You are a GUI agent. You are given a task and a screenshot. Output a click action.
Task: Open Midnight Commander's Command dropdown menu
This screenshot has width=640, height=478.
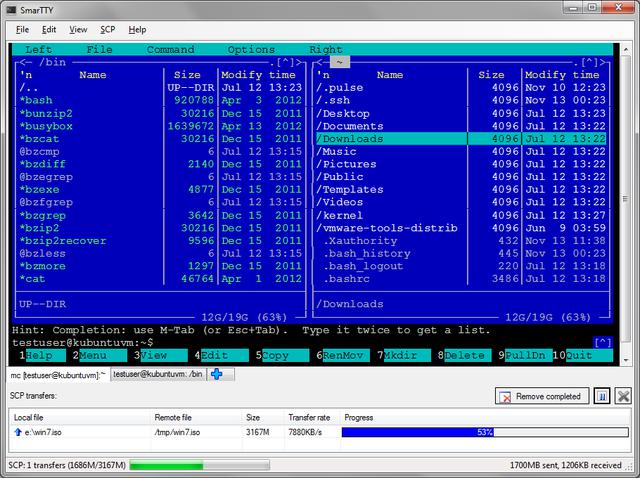coord(170,49)
